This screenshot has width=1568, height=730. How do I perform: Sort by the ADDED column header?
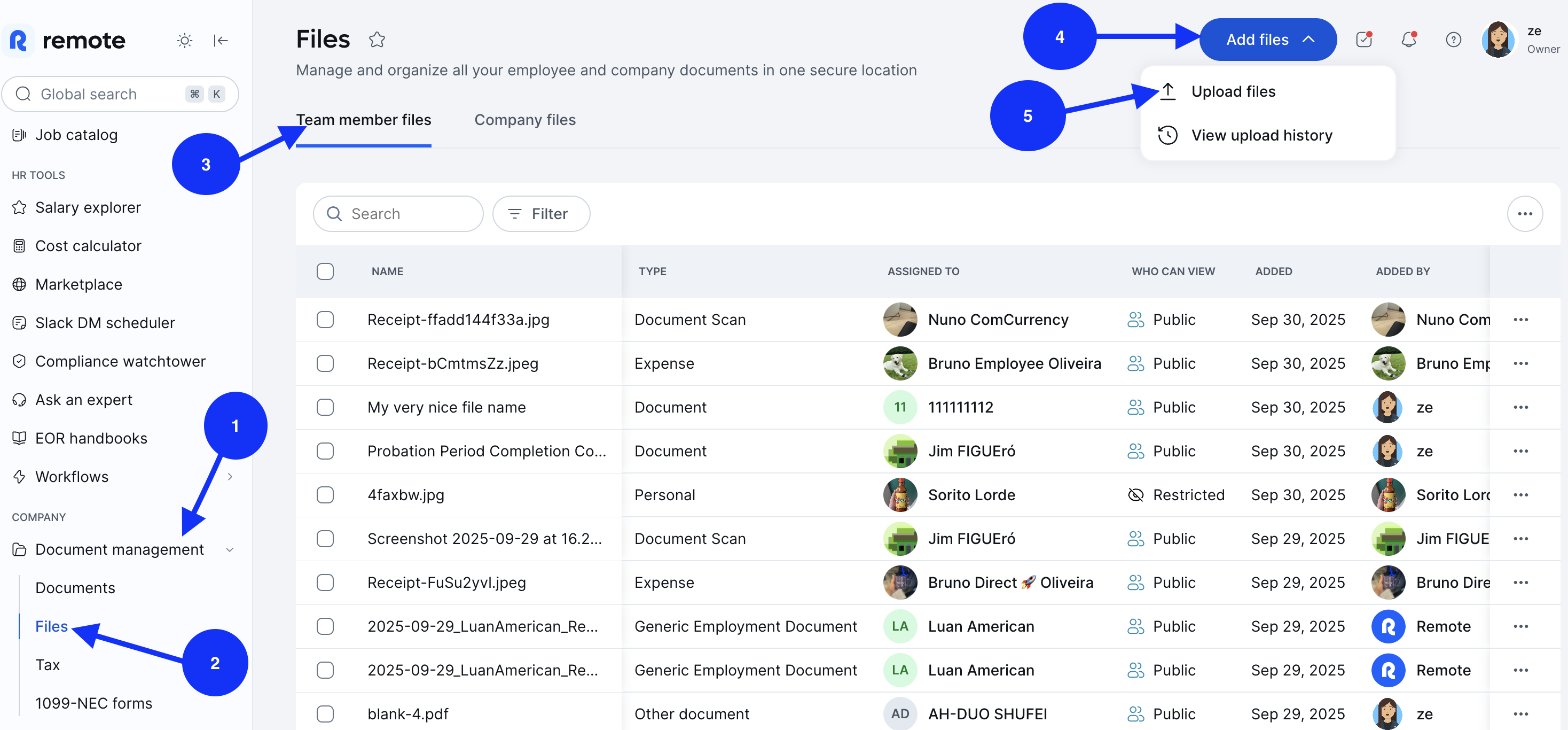point(1273,271)
